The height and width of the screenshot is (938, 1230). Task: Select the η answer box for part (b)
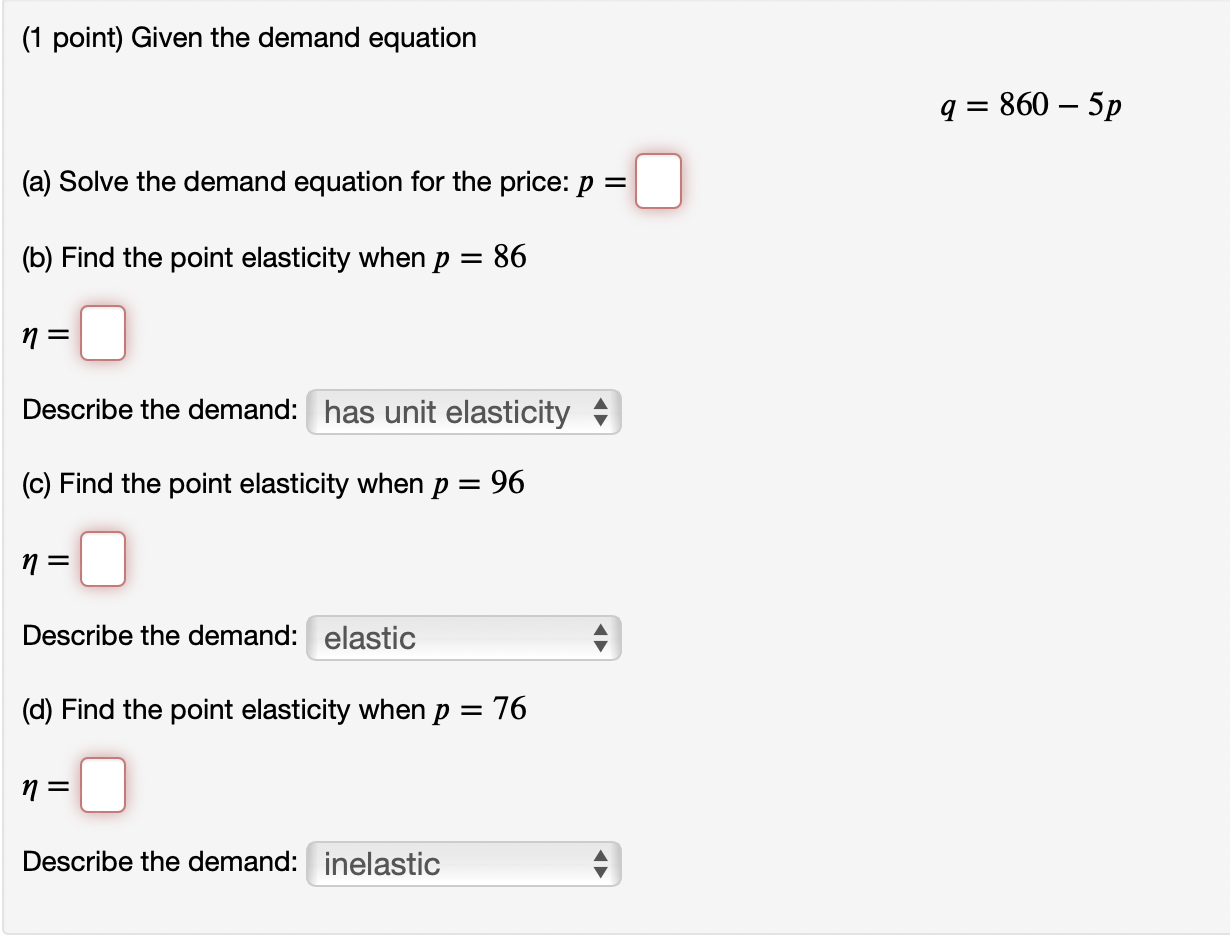103,334
